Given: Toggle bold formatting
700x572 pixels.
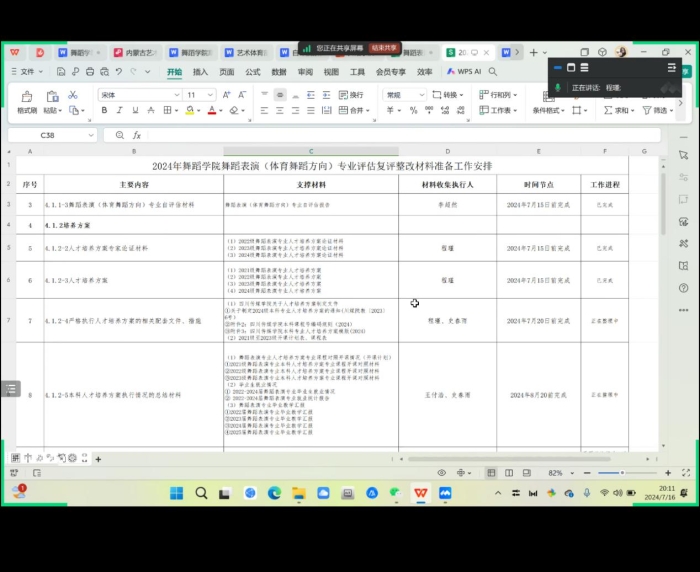Looking at the screenshot, I should point(104,111).
